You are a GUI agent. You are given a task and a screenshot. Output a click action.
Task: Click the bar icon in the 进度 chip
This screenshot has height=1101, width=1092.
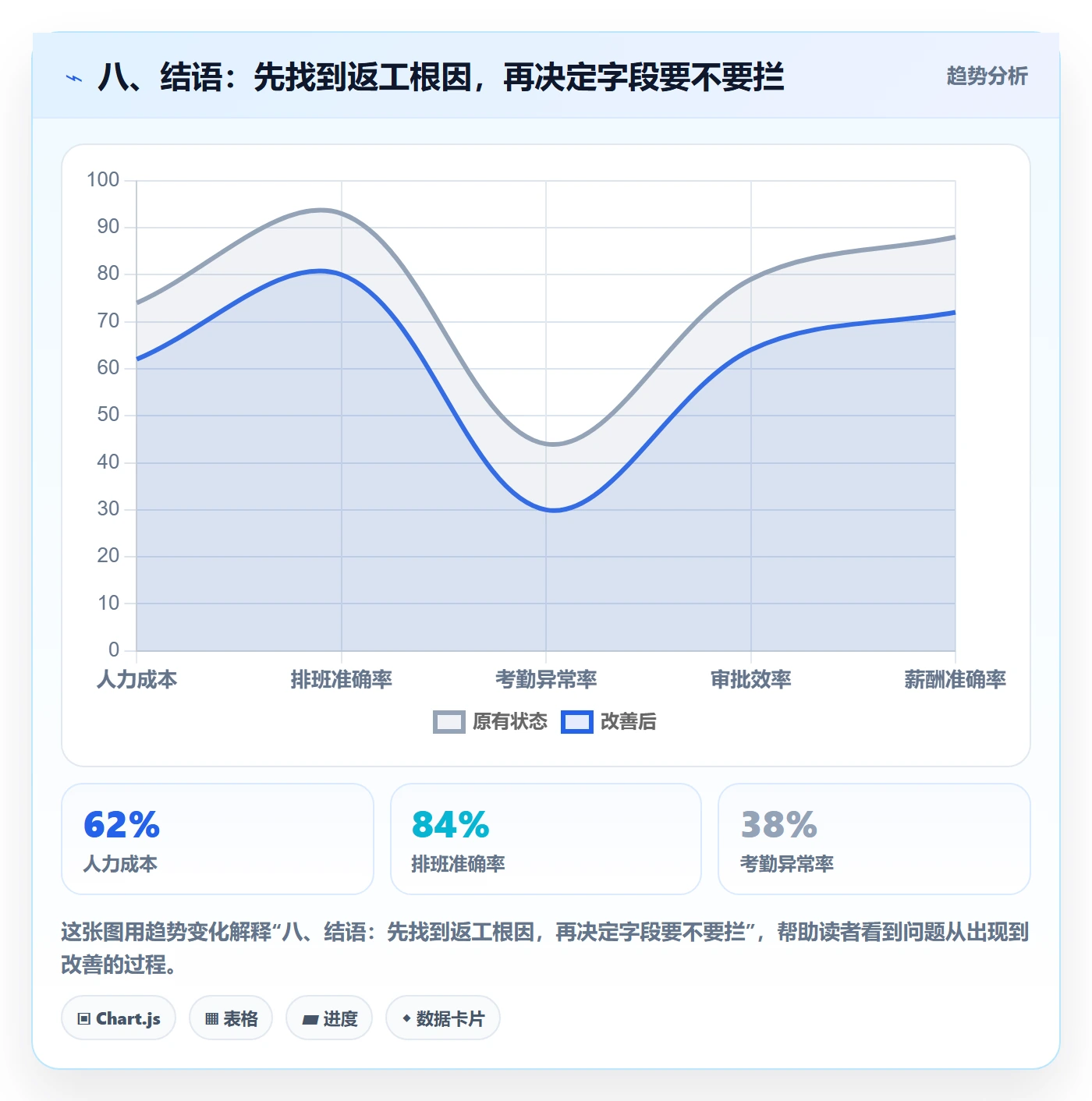point(310,1020)
